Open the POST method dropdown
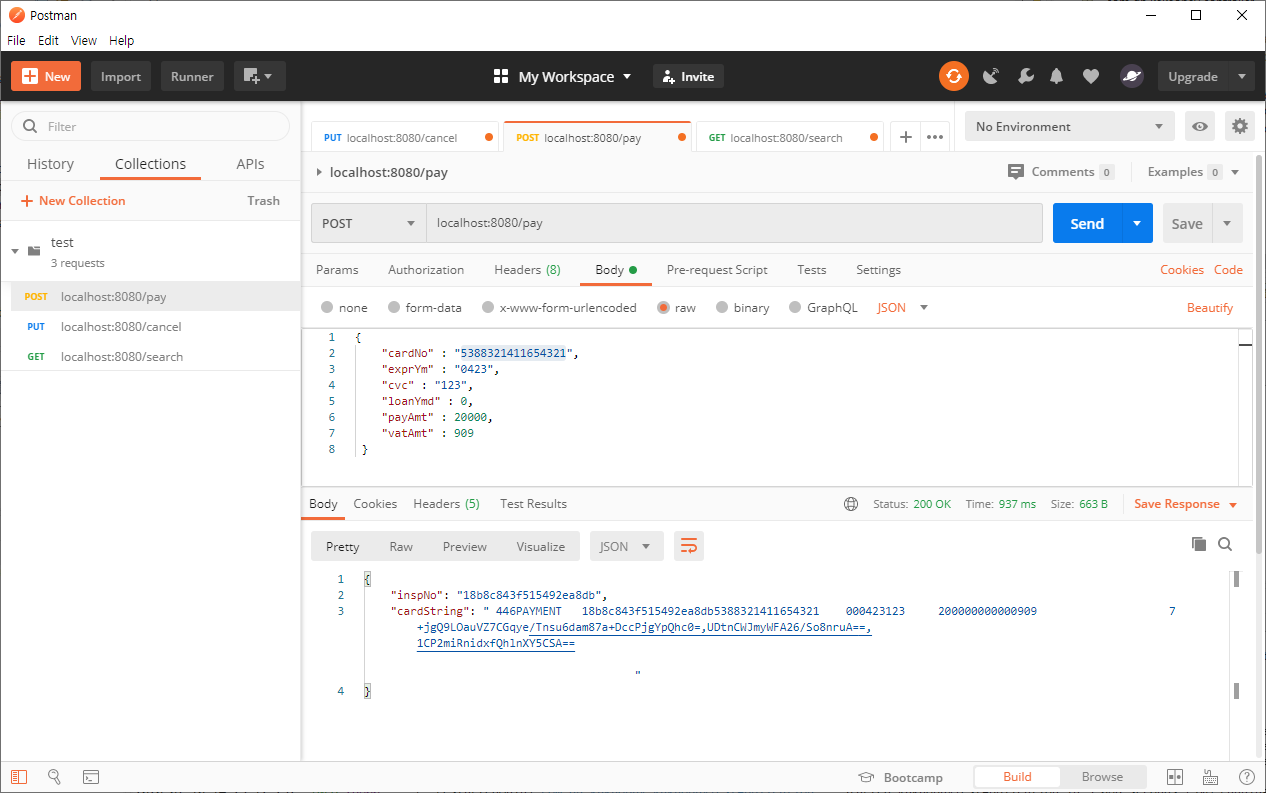Viewport: 1271px width, 794px height. [x=369, y=223]
